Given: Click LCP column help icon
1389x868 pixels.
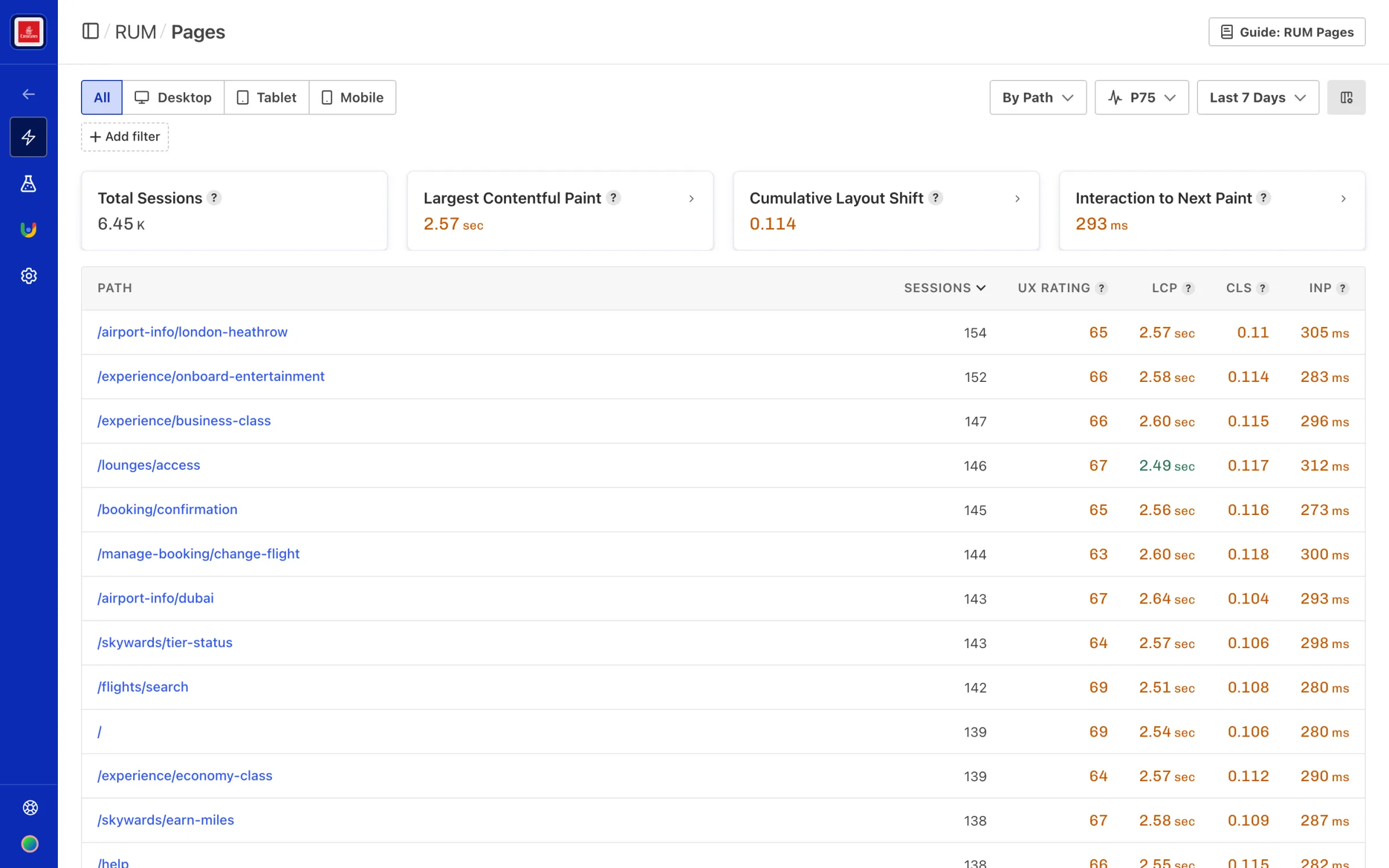Looking at the screenshot, I should click(1188, 288).
